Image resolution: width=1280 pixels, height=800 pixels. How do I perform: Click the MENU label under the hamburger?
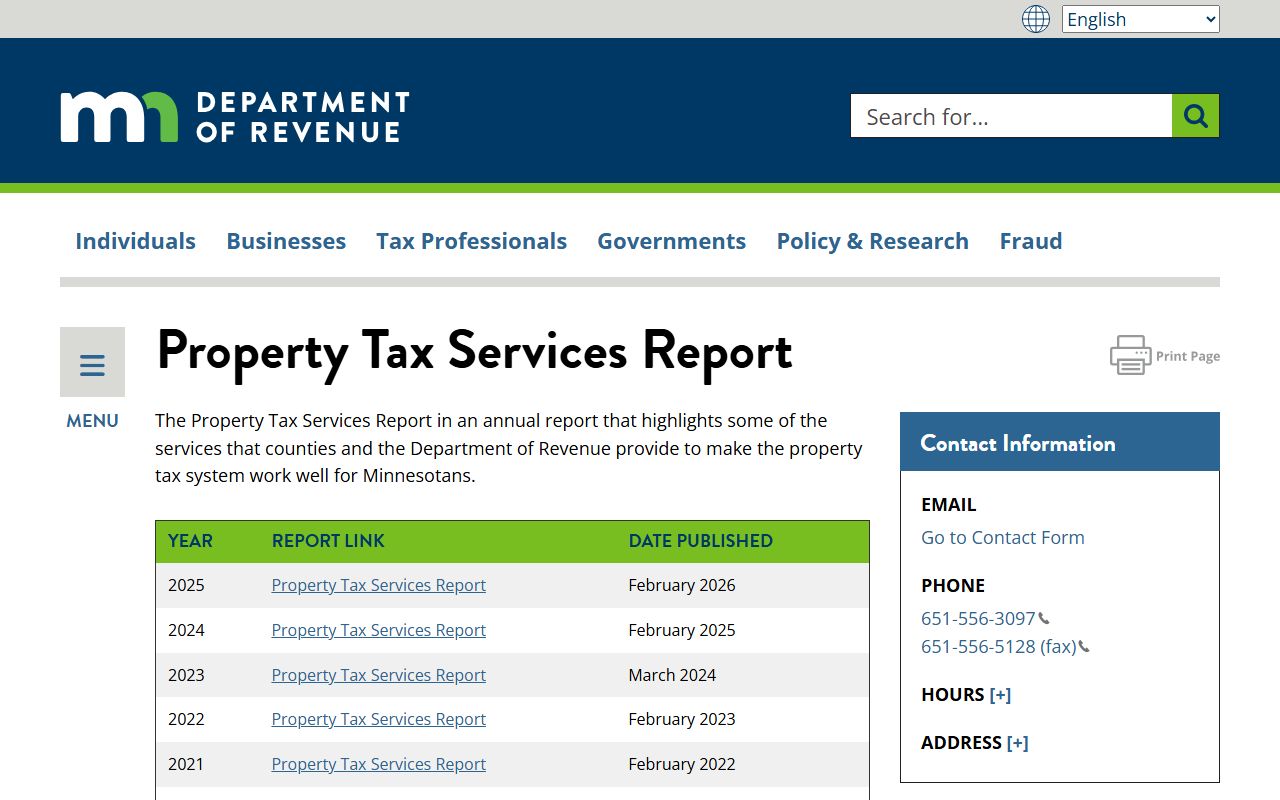[x=92, y=421]
